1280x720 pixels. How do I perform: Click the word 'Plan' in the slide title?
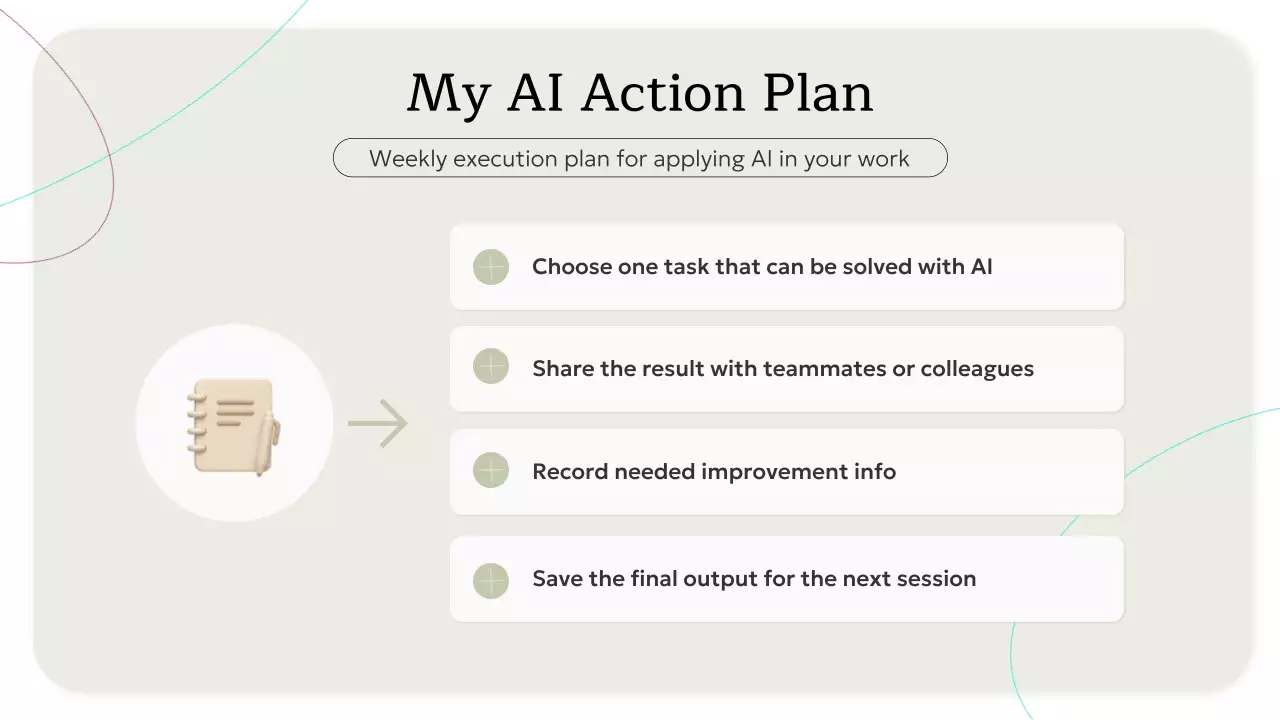(x=817, y=94)
